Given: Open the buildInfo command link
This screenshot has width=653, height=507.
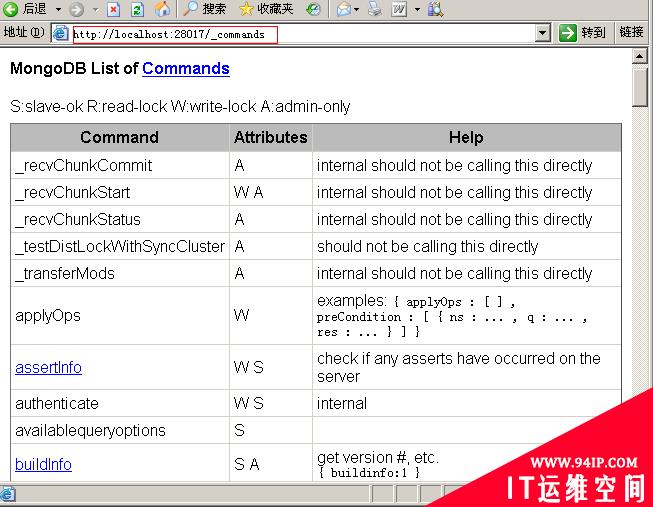Looking at the screenshot, I should click(43, 464).
